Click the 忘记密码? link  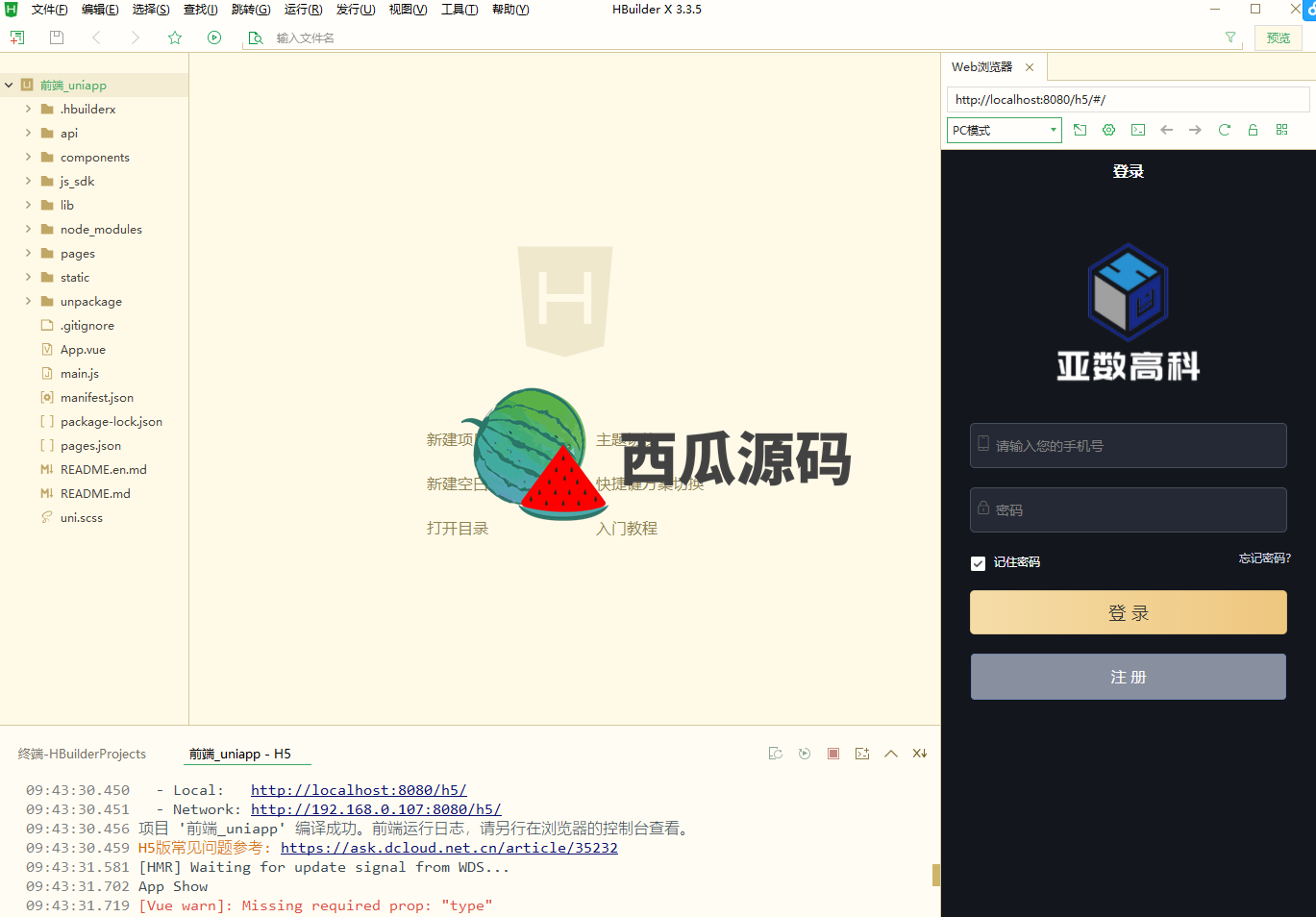1265,558
